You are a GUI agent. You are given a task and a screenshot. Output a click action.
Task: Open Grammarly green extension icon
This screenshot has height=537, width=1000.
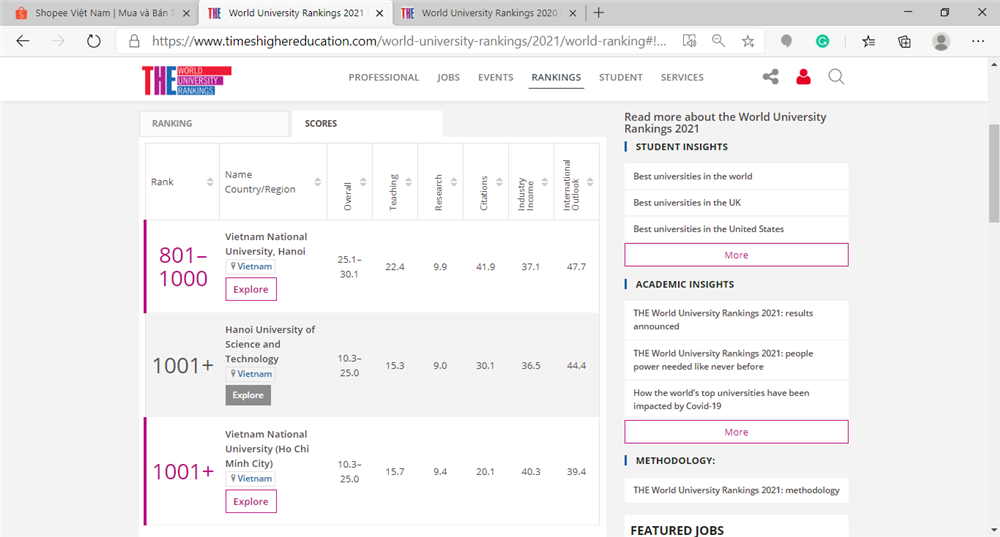click(823, 41)
